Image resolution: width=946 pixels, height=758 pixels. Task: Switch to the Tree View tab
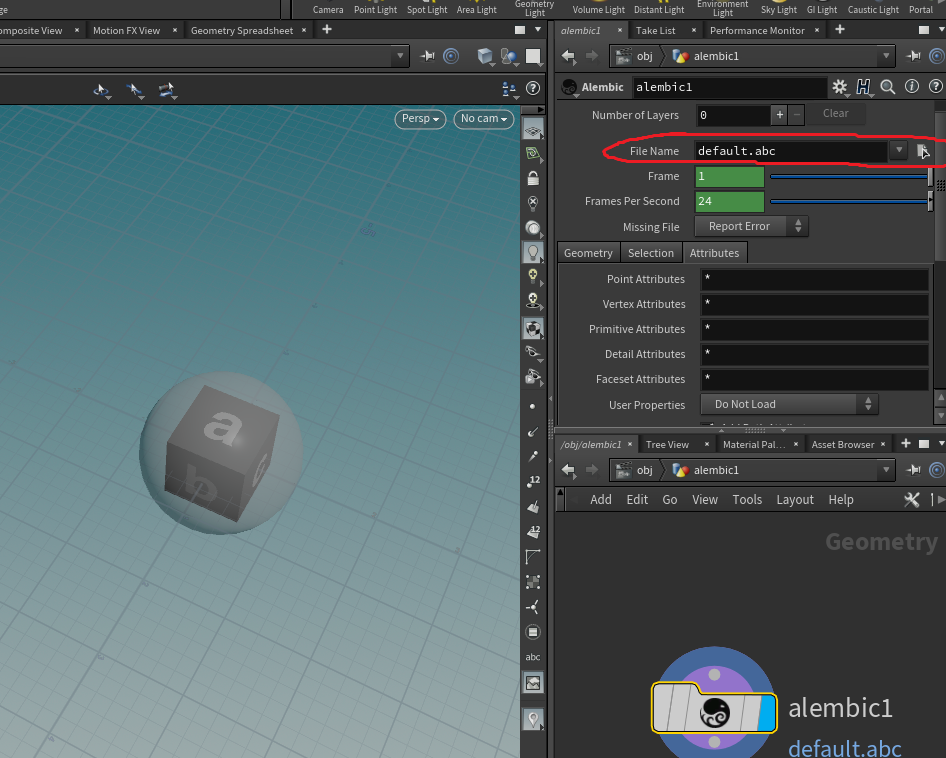667,445
